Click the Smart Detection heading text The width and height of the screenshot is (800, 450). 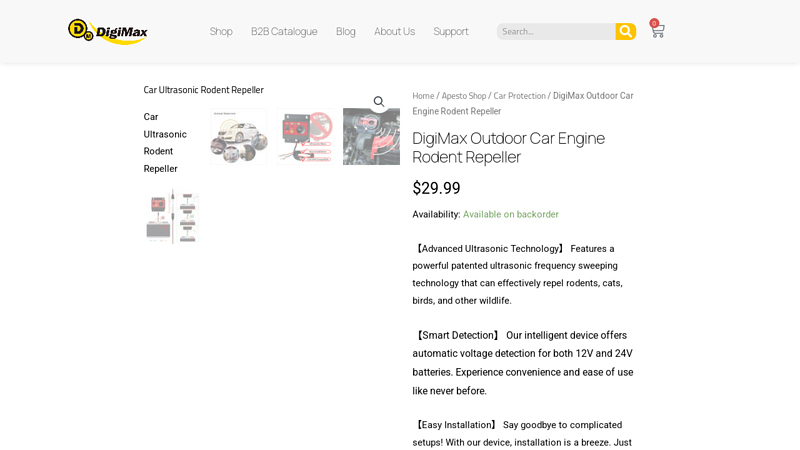(458, 335)
